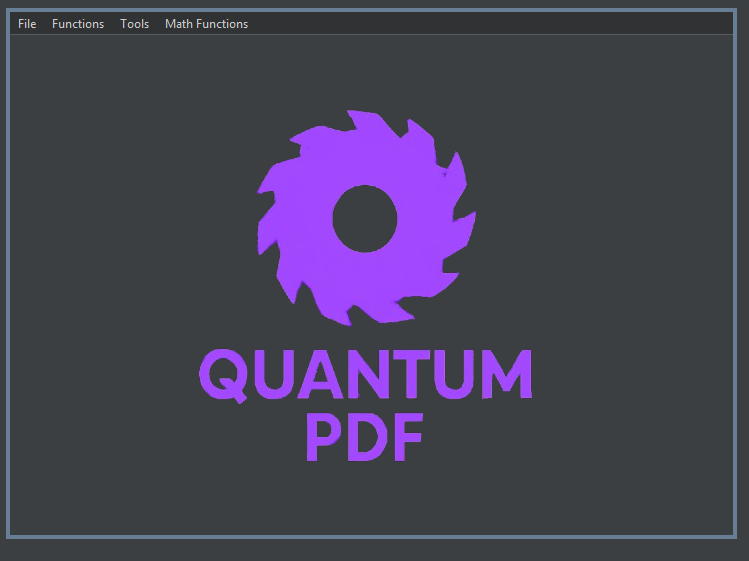Open the Functions menu
Image resolution: width=749 pixels, height=561 pixels.
(x=78, y=24)
